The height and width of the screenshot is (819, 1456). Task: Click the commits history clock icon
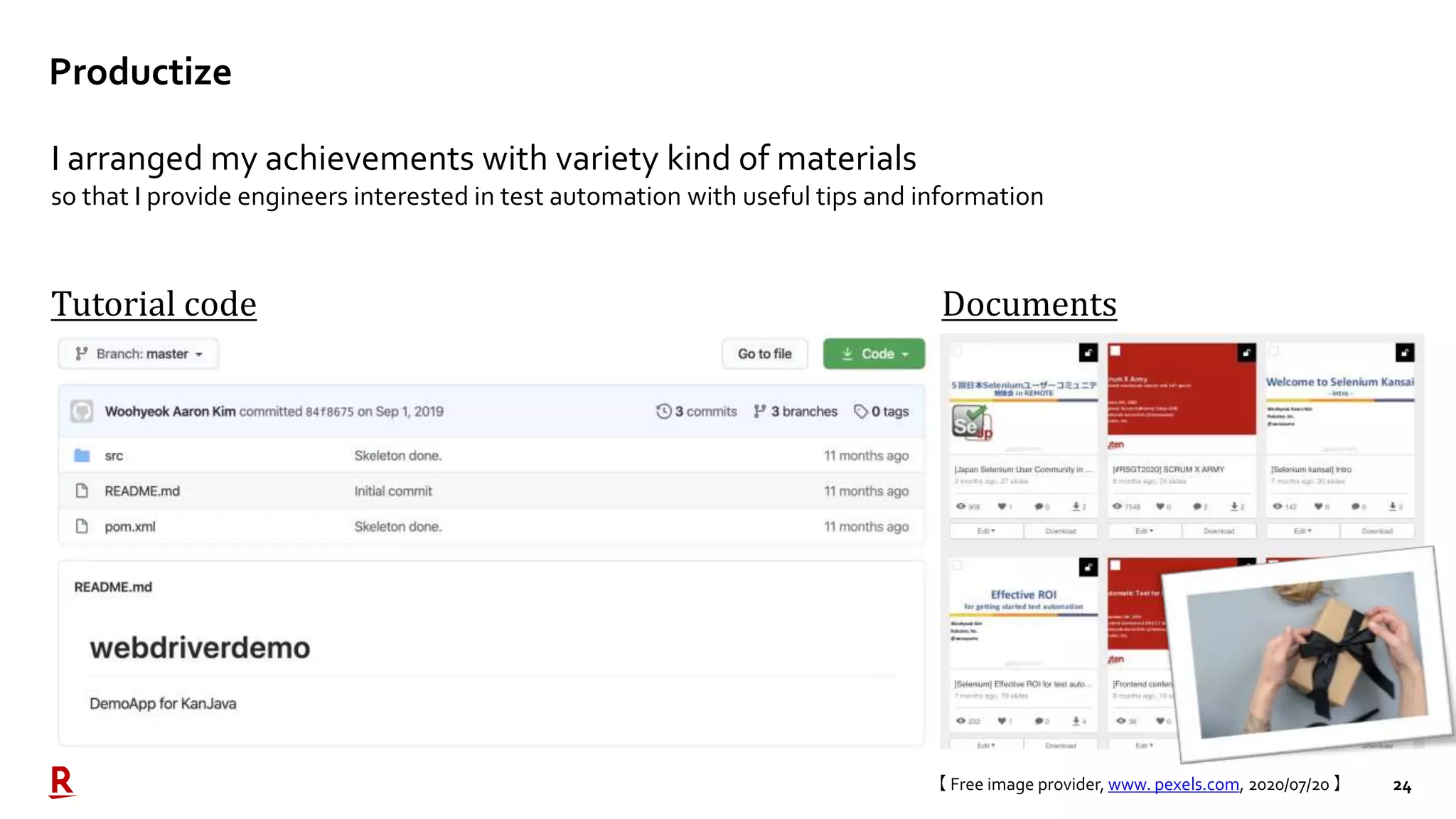coord(663,412)
